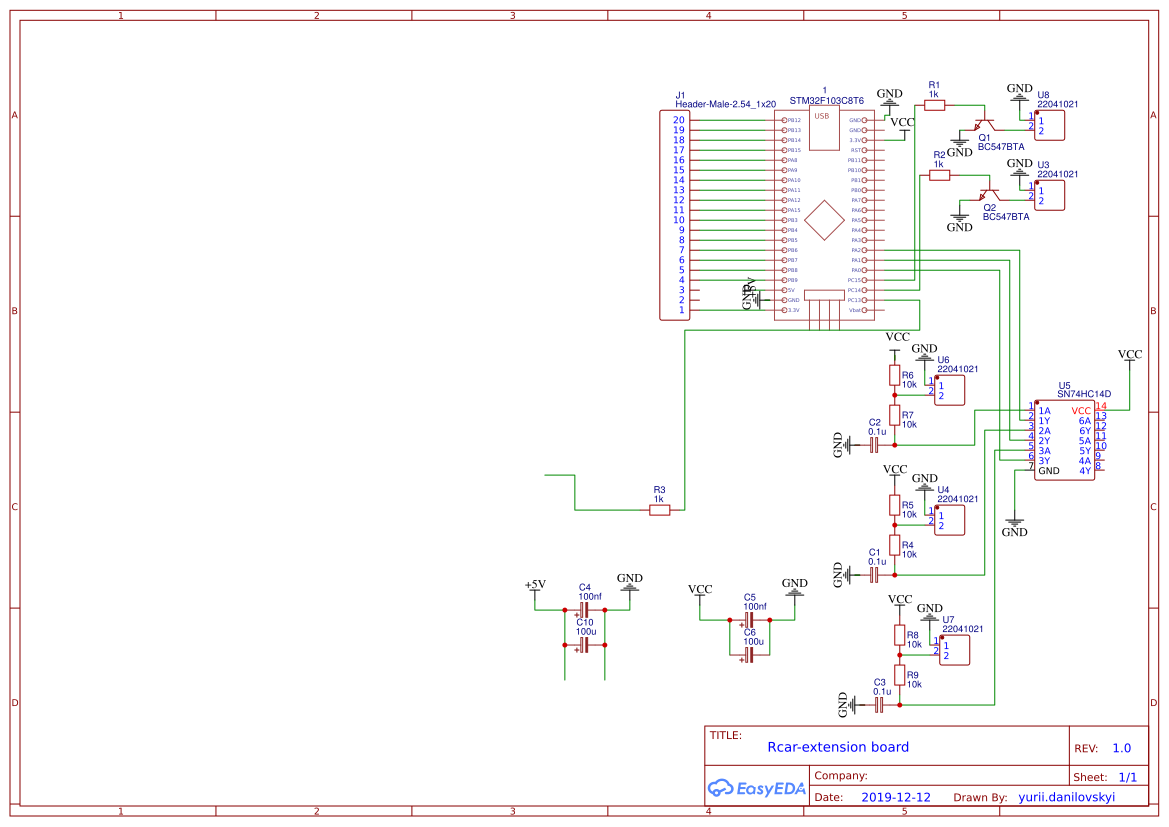Click the 'Header-Male-2.54_1x20' label
The image size is (1169, 827).
click(x=725, y=104)
